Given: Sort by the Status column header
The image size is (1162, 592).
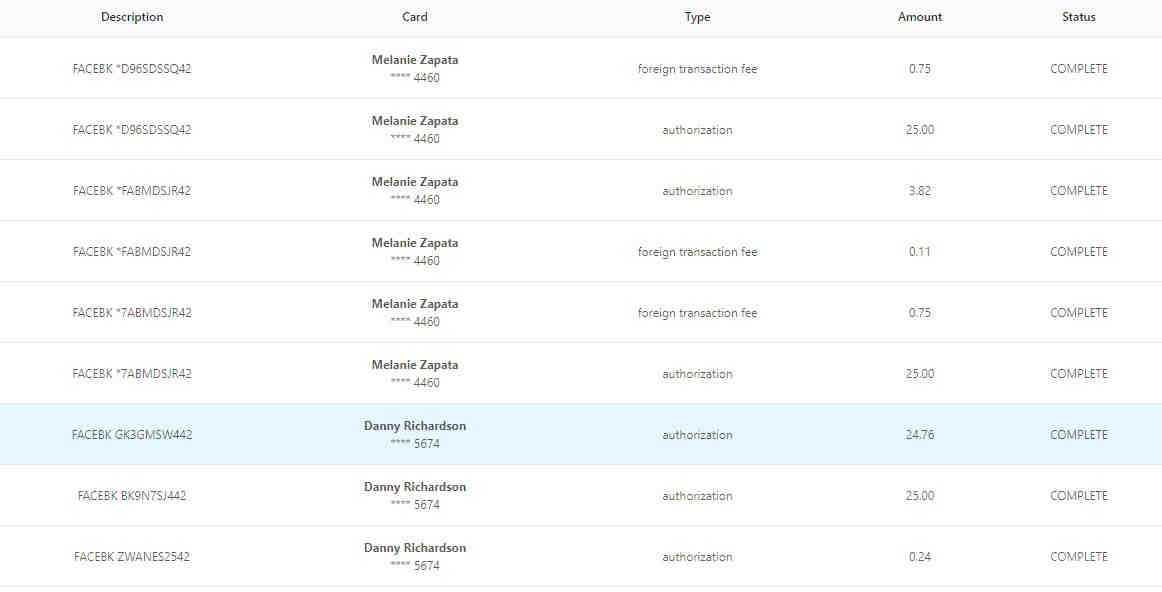Looking at the screenshot, I should click(1079, 17).
